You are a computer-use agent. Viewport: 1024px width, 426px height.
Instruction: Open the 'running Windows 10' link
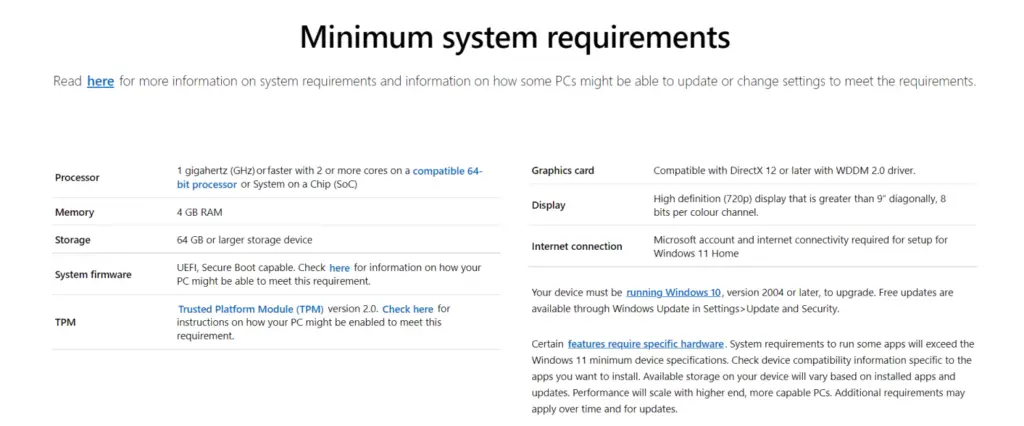click(673, 293)
